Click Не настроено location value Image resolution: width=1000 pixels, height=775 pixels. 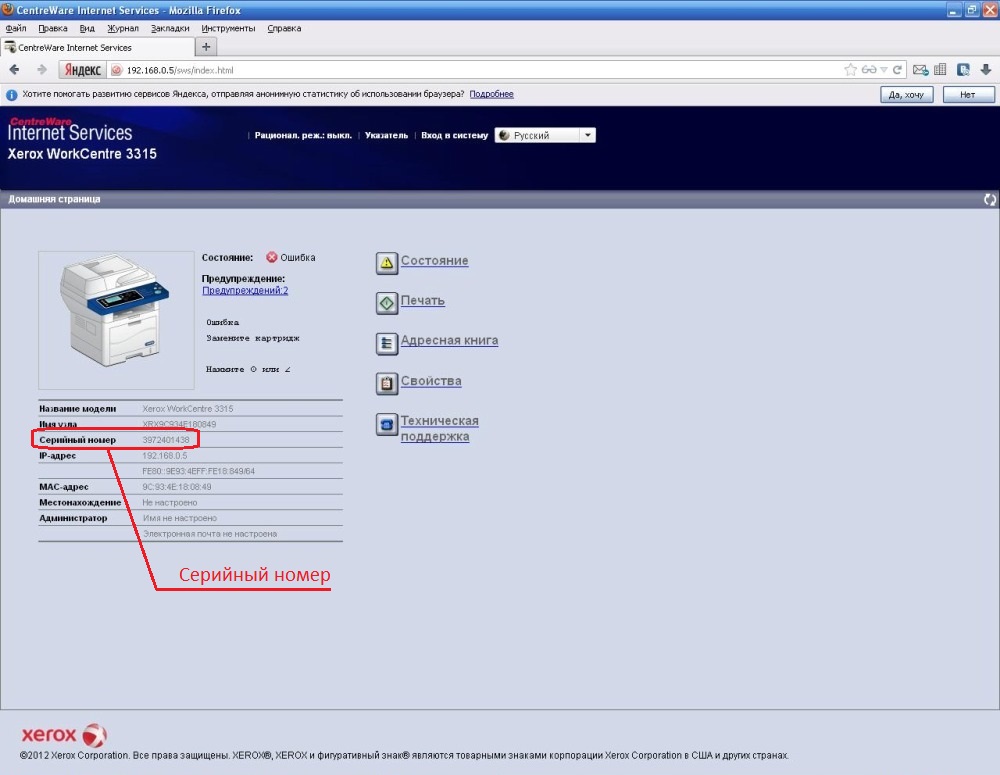point(170,503)
